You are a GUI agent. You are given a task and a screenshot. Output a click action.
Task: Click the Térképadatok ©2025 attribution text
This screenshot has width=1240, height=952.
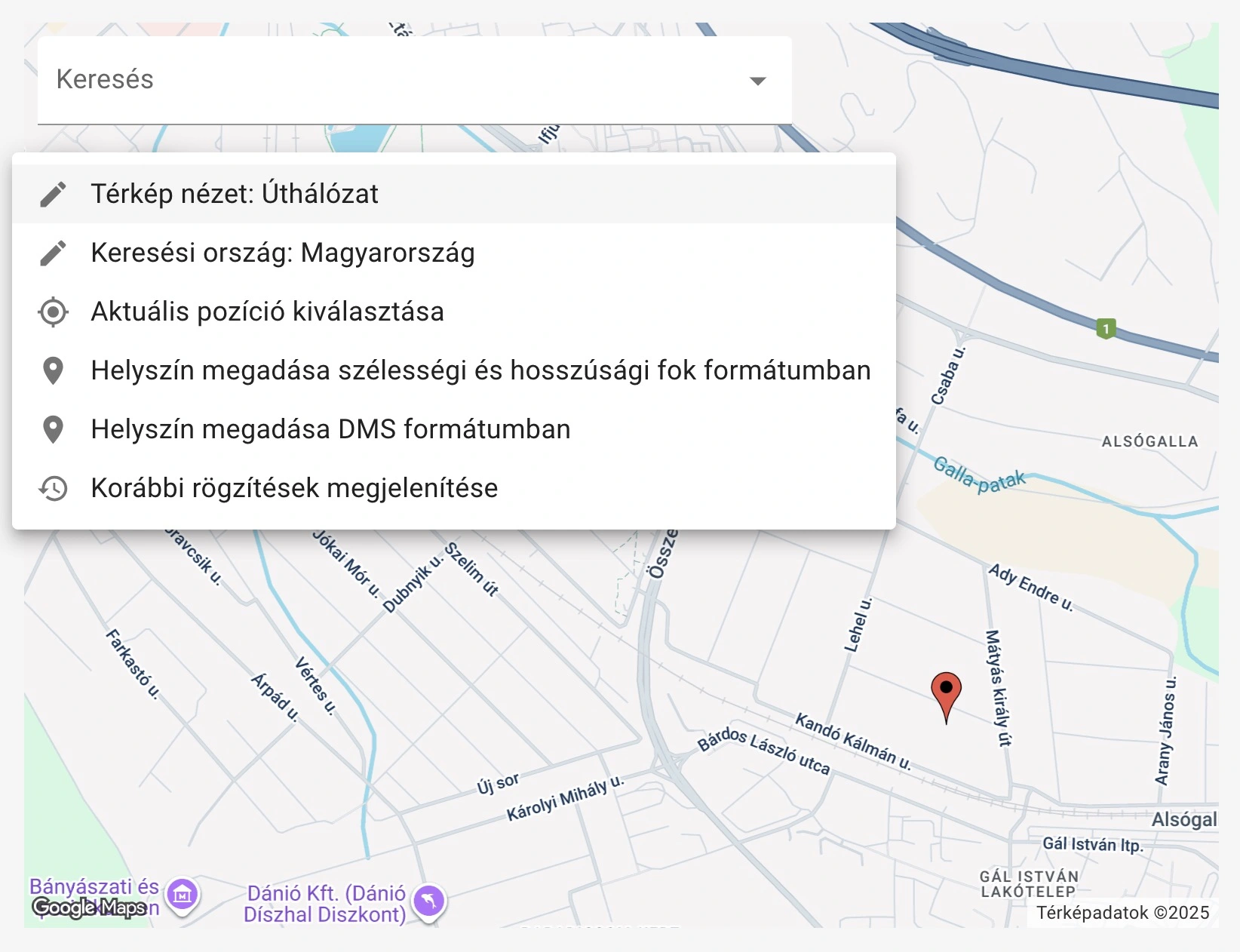pyautogui.click(x=1122, y=913)
